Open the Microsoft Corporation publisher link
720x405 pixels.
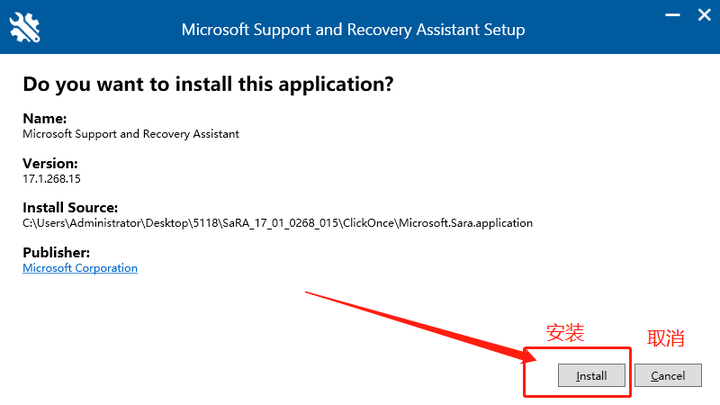80,268
